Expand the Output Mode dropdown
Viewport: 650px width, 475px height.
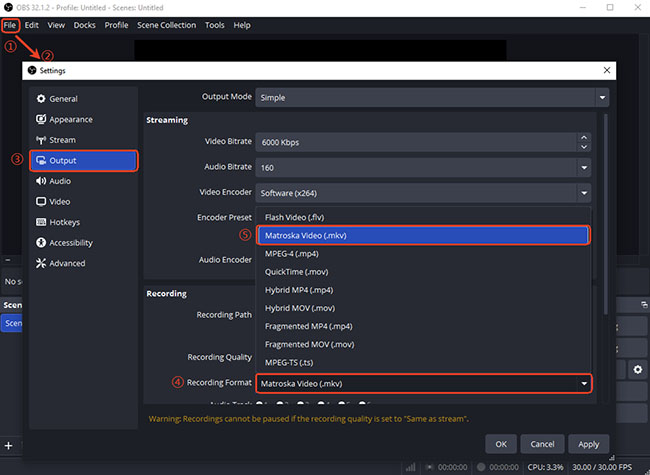[602, 98]
